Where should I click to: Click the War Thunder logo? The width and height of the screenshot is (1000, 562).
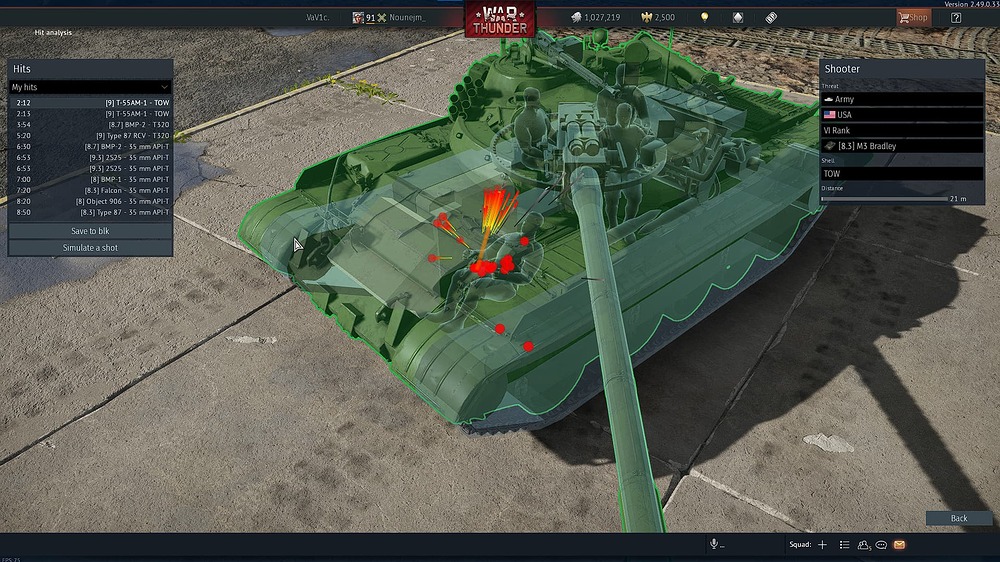[x=500, y=19]
